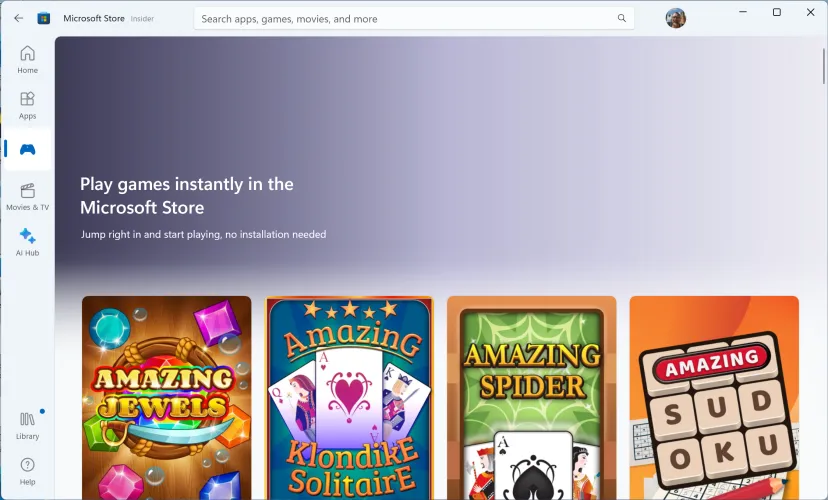Click the search magnifier icon
Screen dimensions: 828x500
pyautogui.click(x=621, y=18)
